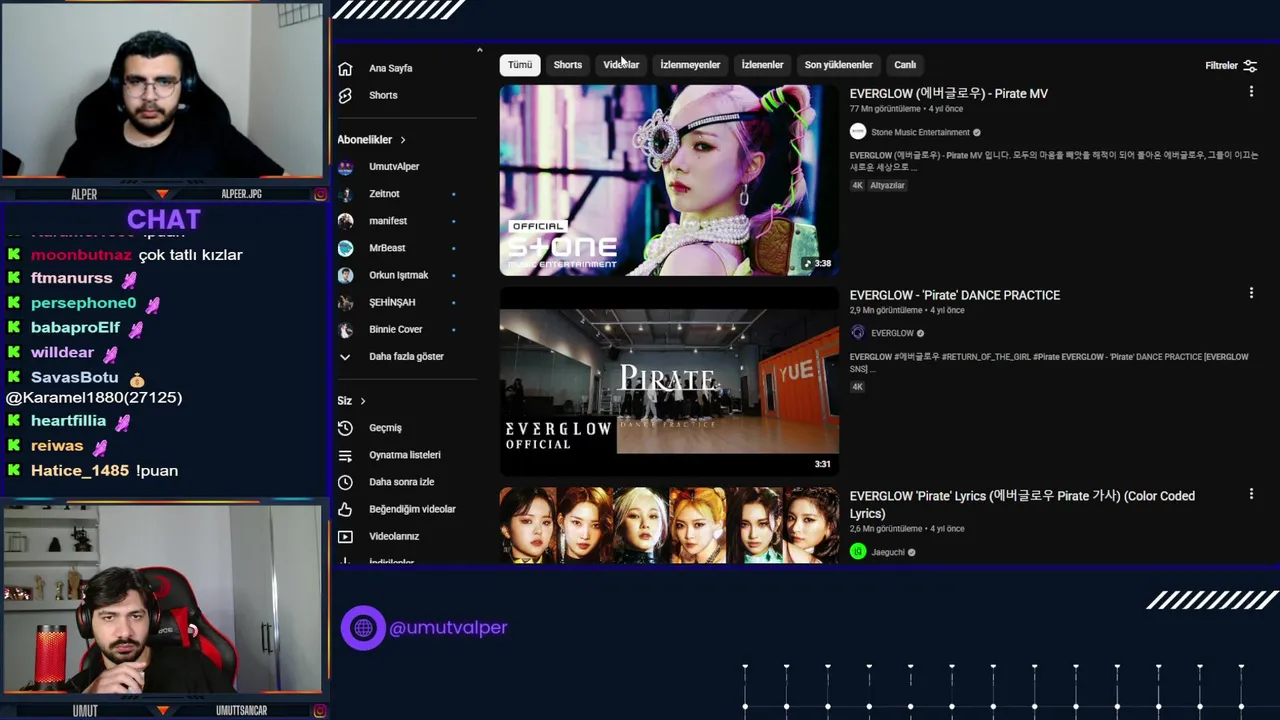Click Instagram icon beside UMUTTSANCAR

click(320, 711)
